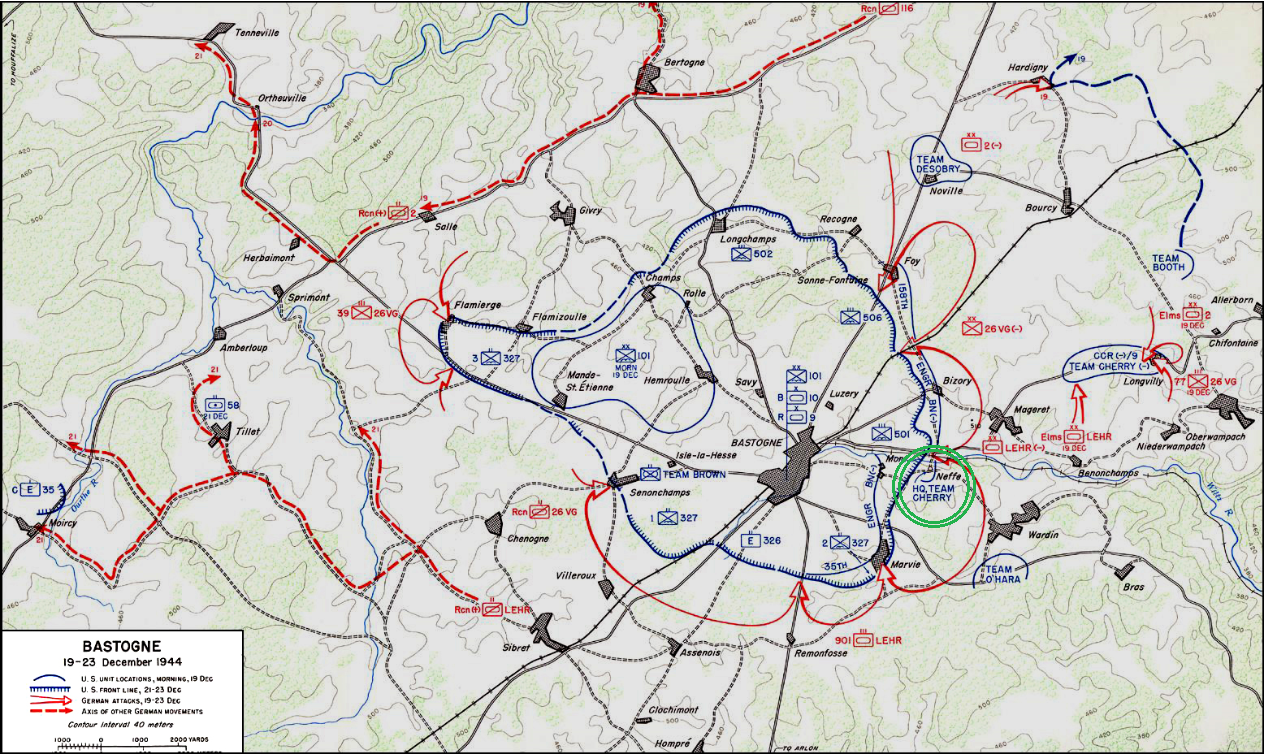This screenshot has width=1264, height=755.
Task: Select the E 326 engineer unit symbol
Action: tap(747, 541)
